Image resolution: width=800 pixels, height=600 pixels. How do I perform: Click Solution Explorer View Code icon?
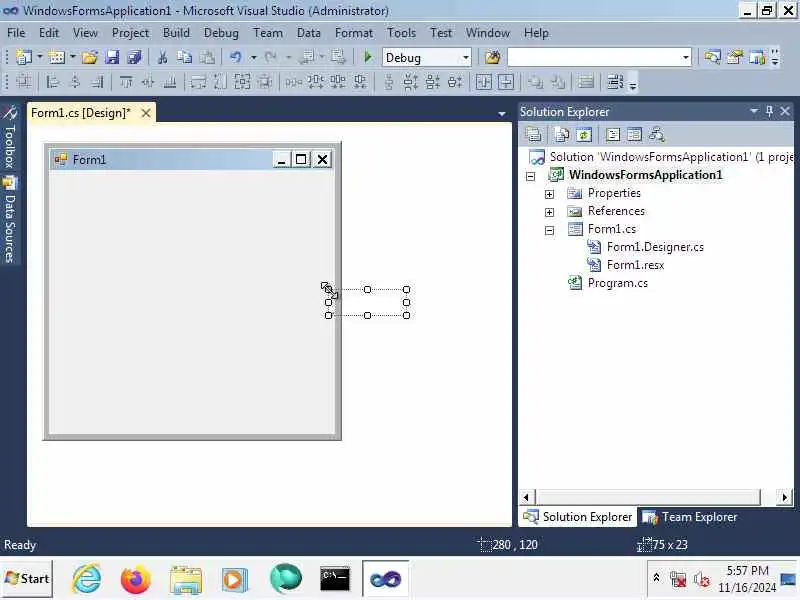tap(613, 135)
